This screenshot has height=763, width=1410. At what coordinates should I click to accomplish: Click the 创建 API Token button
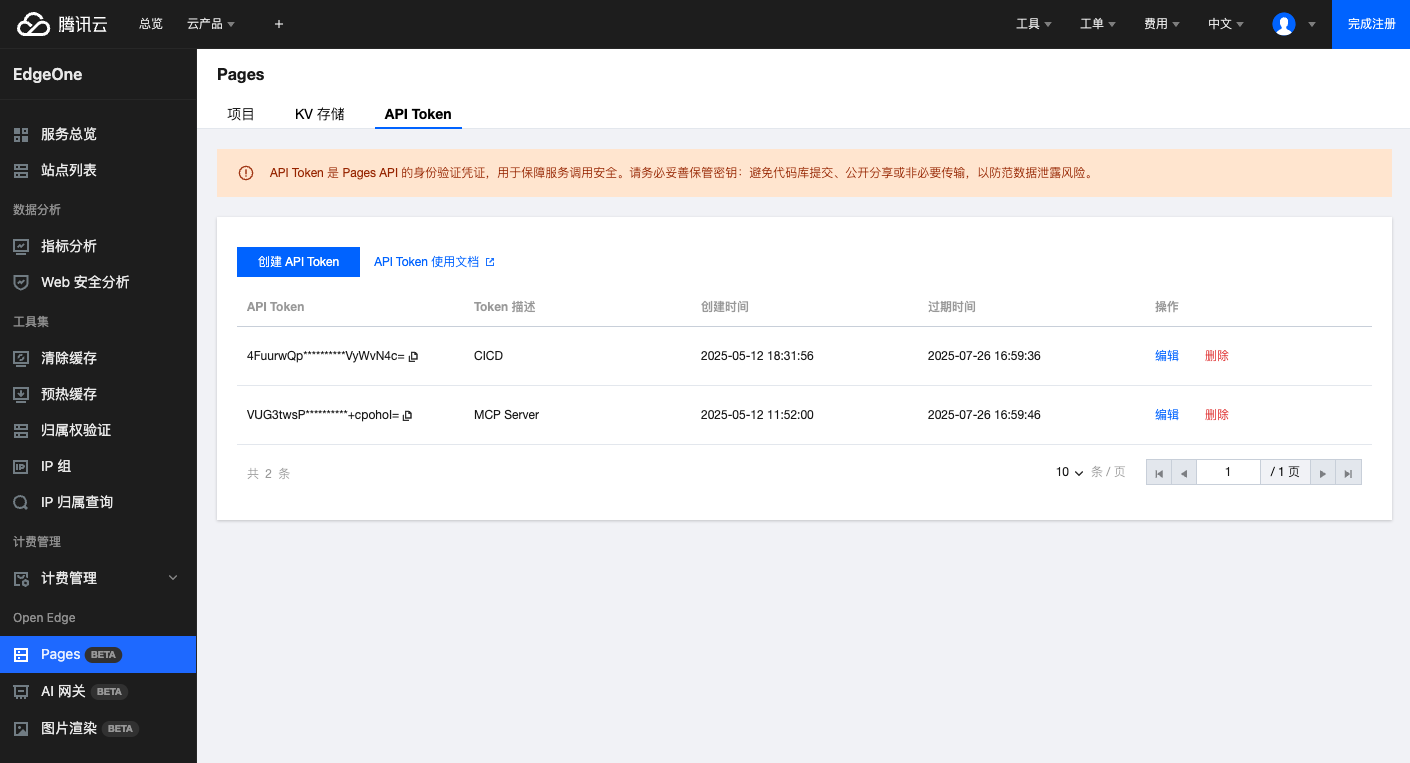(x=298, y=262)
